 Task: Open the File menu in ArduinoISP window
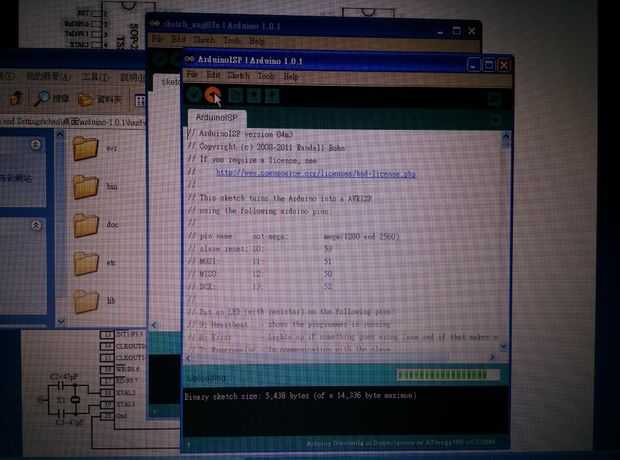[192, 75]
